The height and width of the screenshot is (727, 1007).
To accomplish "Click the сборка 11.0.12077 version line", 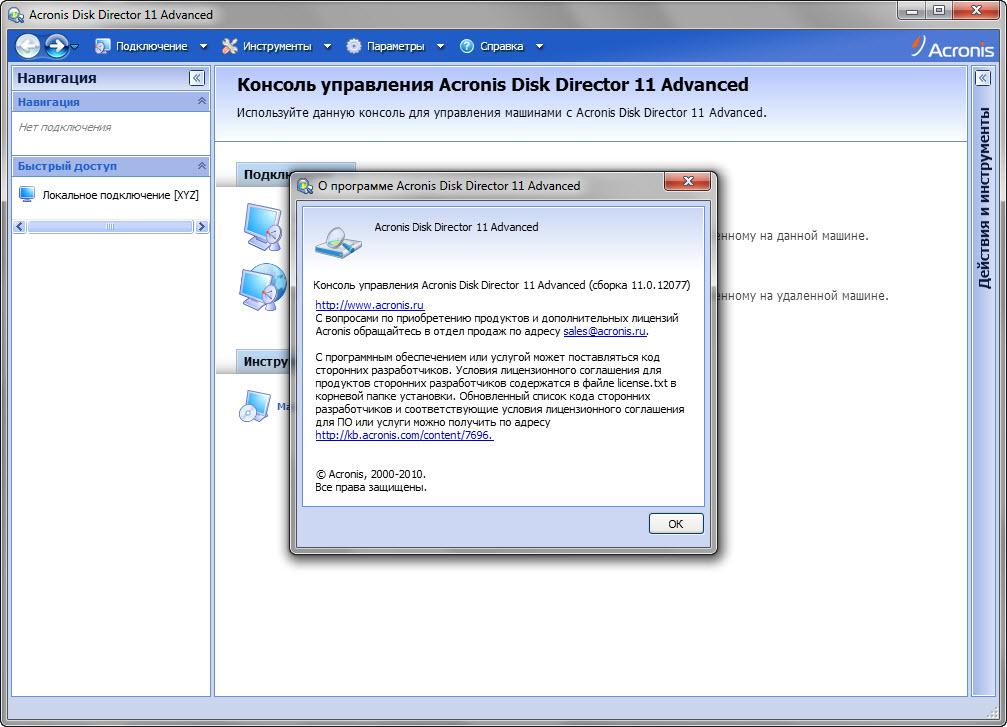I will [502, 285].
